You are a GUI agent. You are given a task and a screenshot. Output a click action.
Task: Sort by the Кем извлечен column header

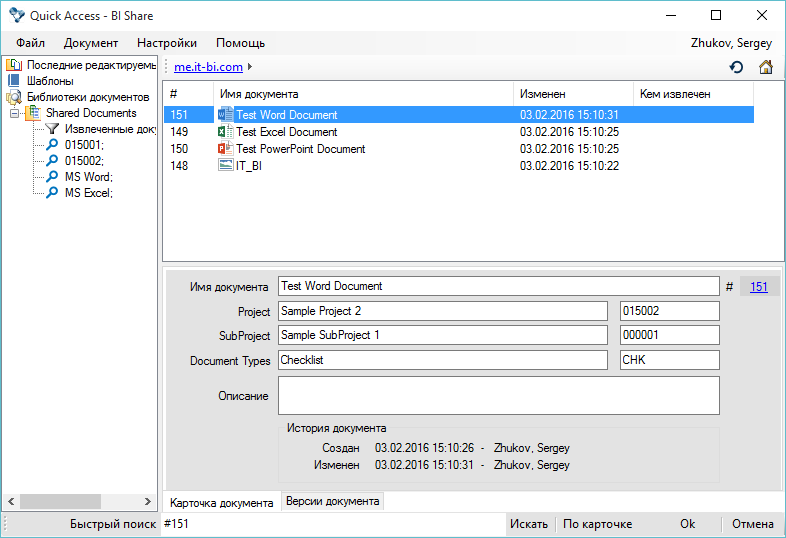point(694,94)
